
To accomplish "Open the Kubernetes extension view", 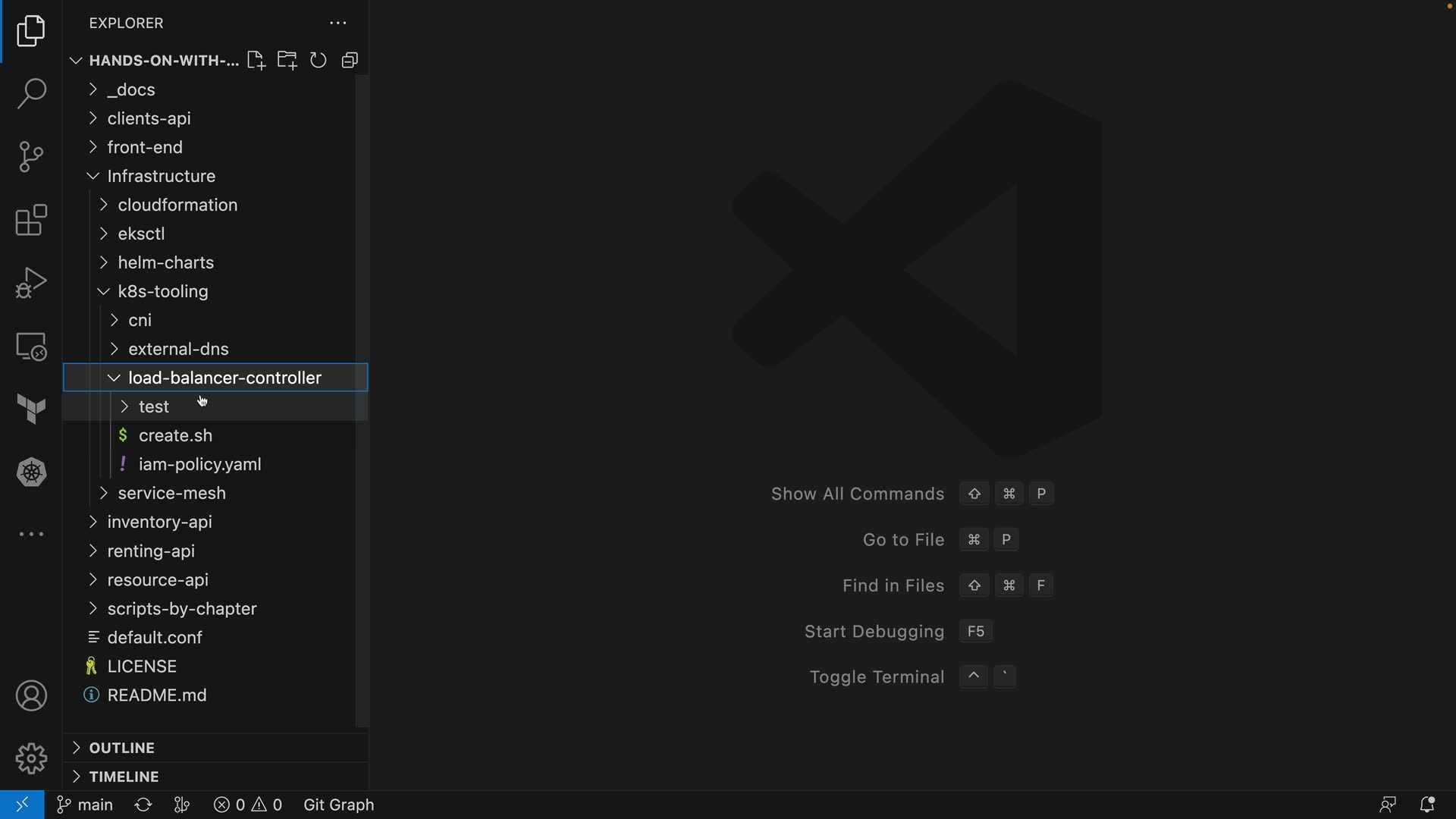I will point(31,472).
